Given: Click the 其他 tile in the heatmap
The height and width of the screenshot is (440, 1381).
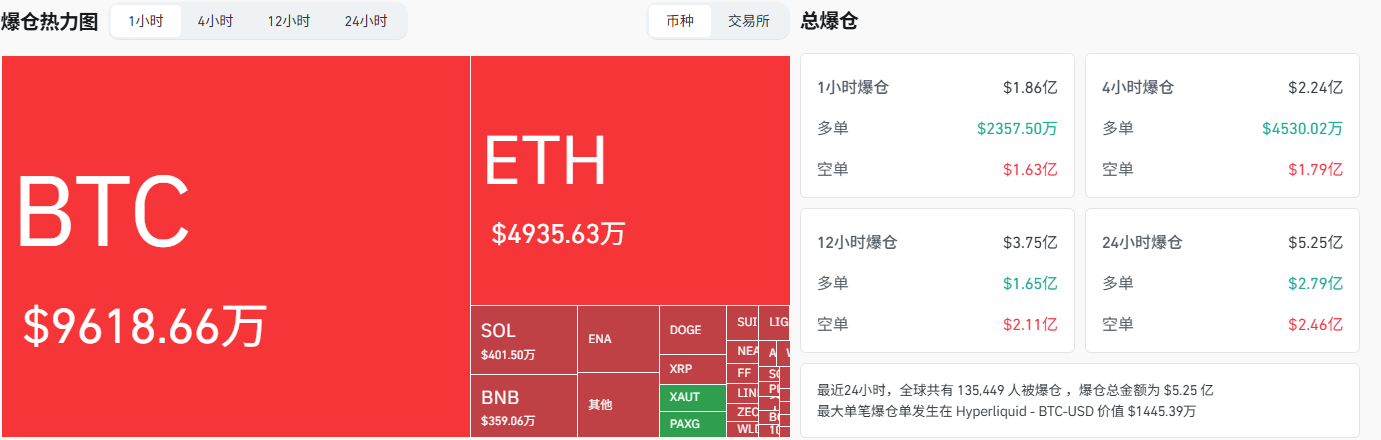Looking at the screenshot, I should (618, 405).
